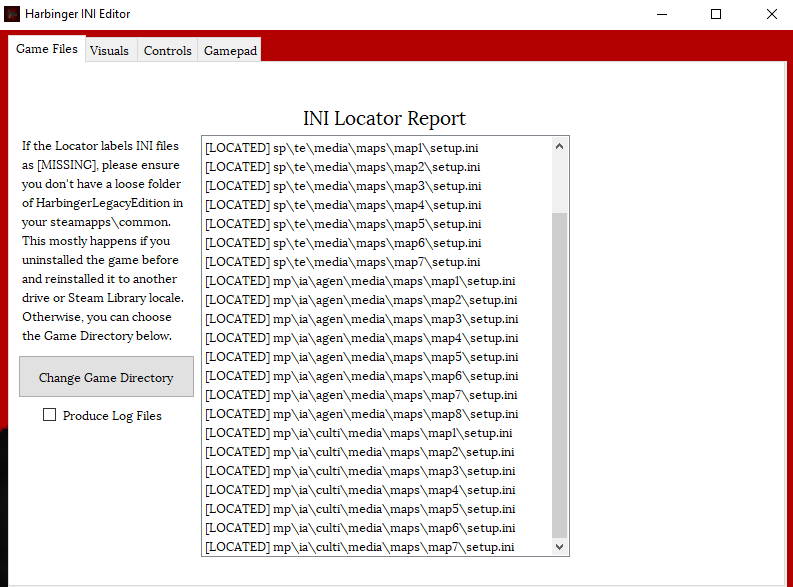The height and width of the screenshot is (587, 793).
Task: Click the Harbinger INI Editor app icon
Action: pyautogui.click(x=12, y=14)
